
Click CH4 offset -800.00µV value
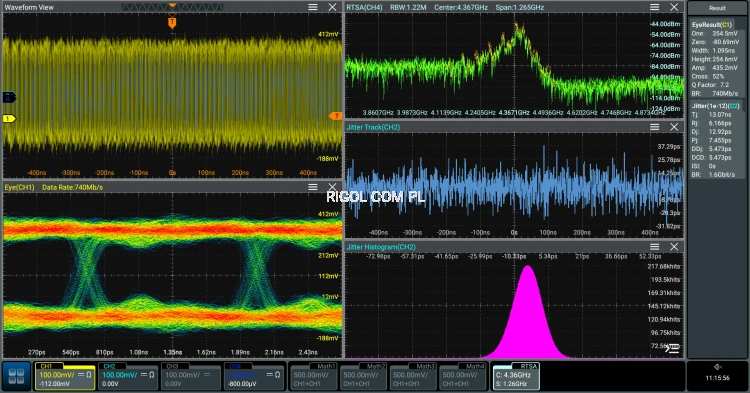243,383
